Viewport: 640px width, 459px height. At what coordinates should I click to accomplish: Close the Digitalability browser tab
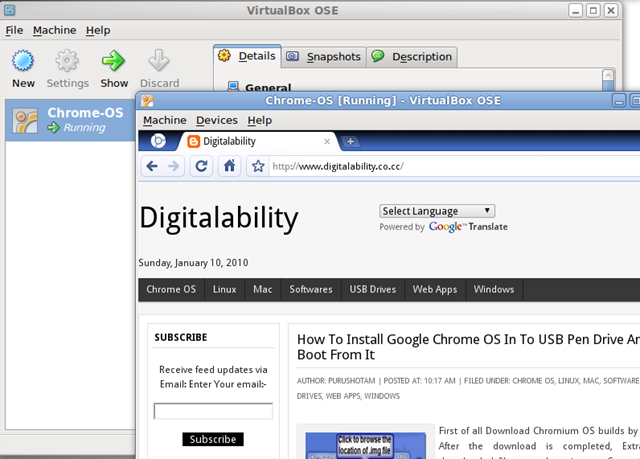[327, 142]
